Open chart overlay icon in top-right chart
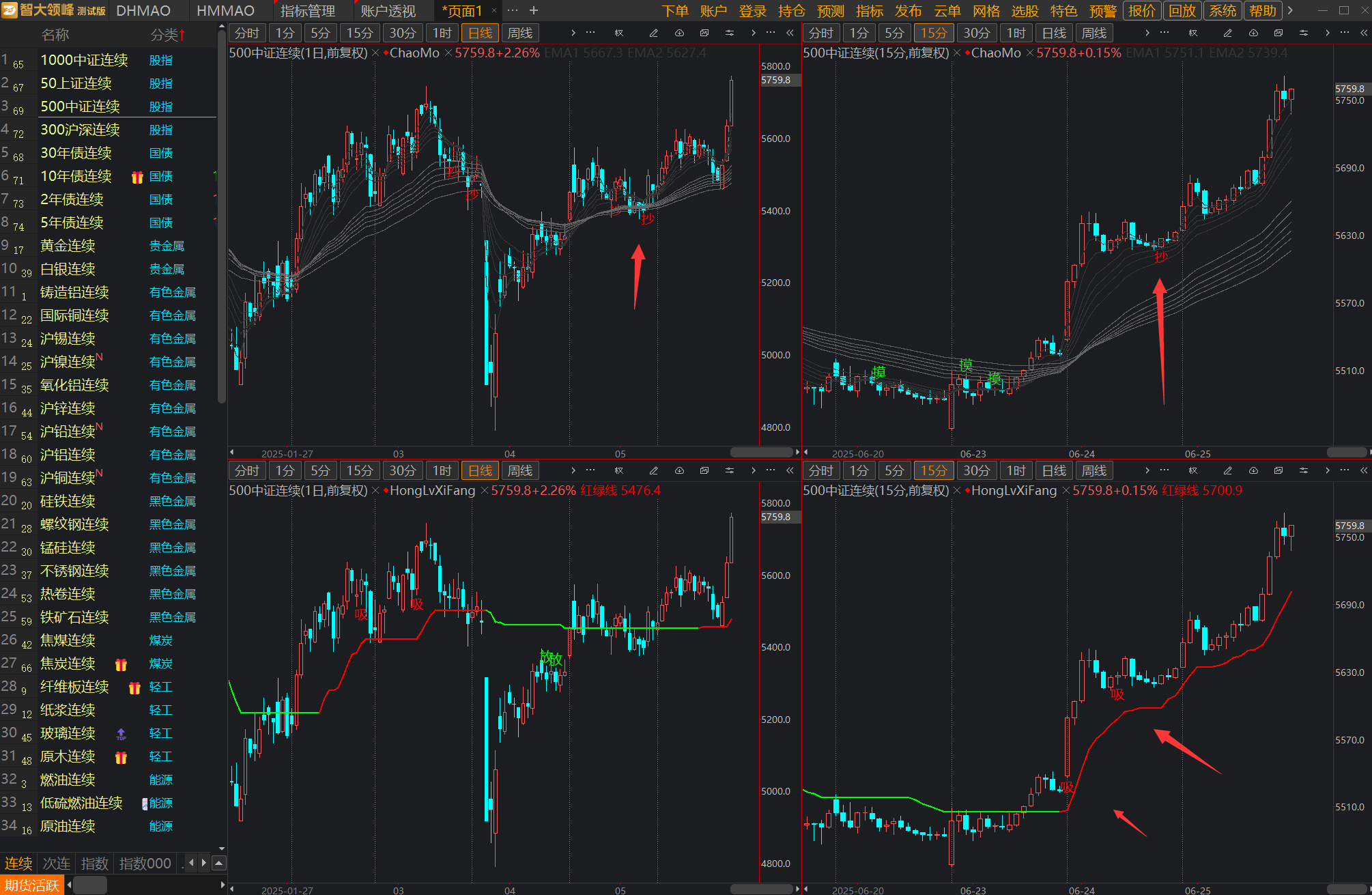Viewport: 1372px width, 895px height. coord(1278,33)
